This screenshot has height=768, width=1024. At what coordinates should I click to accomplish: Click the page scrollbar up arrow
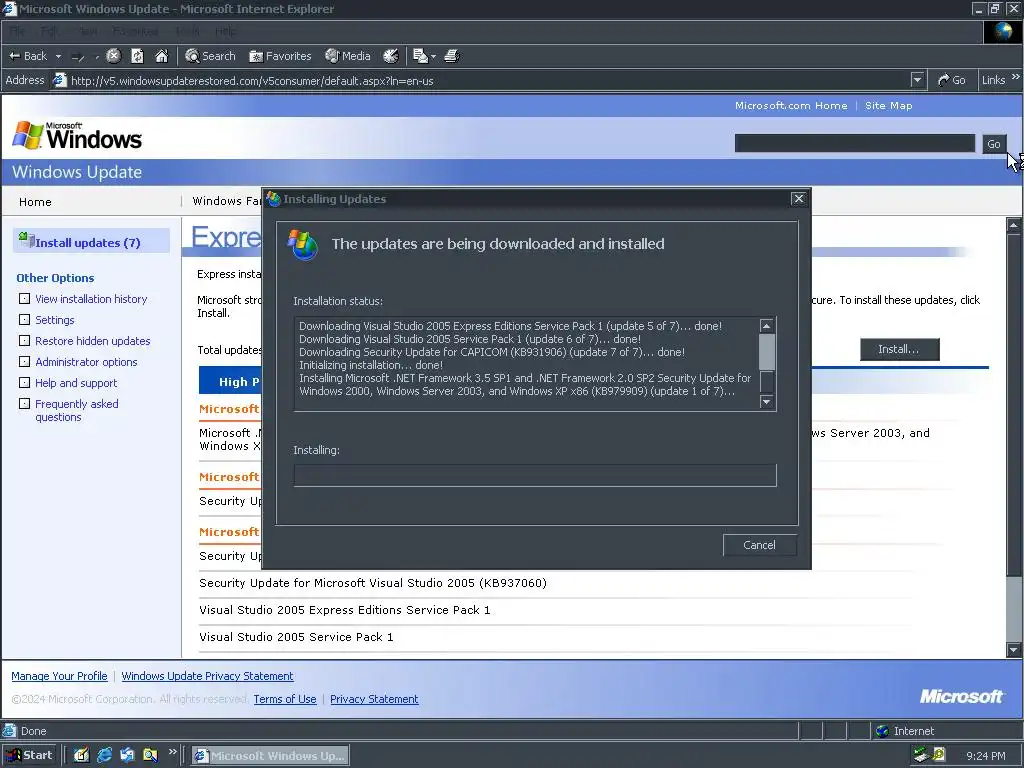click(1014, 225)
